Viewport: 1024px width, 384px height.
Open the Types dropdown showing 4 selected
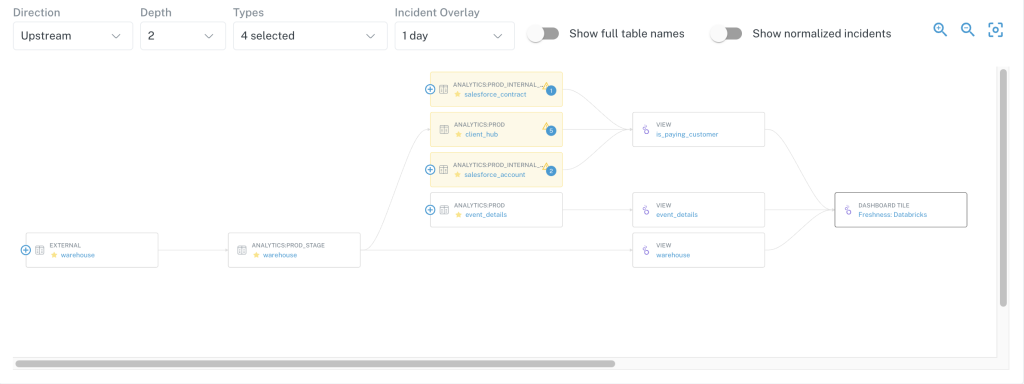tap(310, 36)
